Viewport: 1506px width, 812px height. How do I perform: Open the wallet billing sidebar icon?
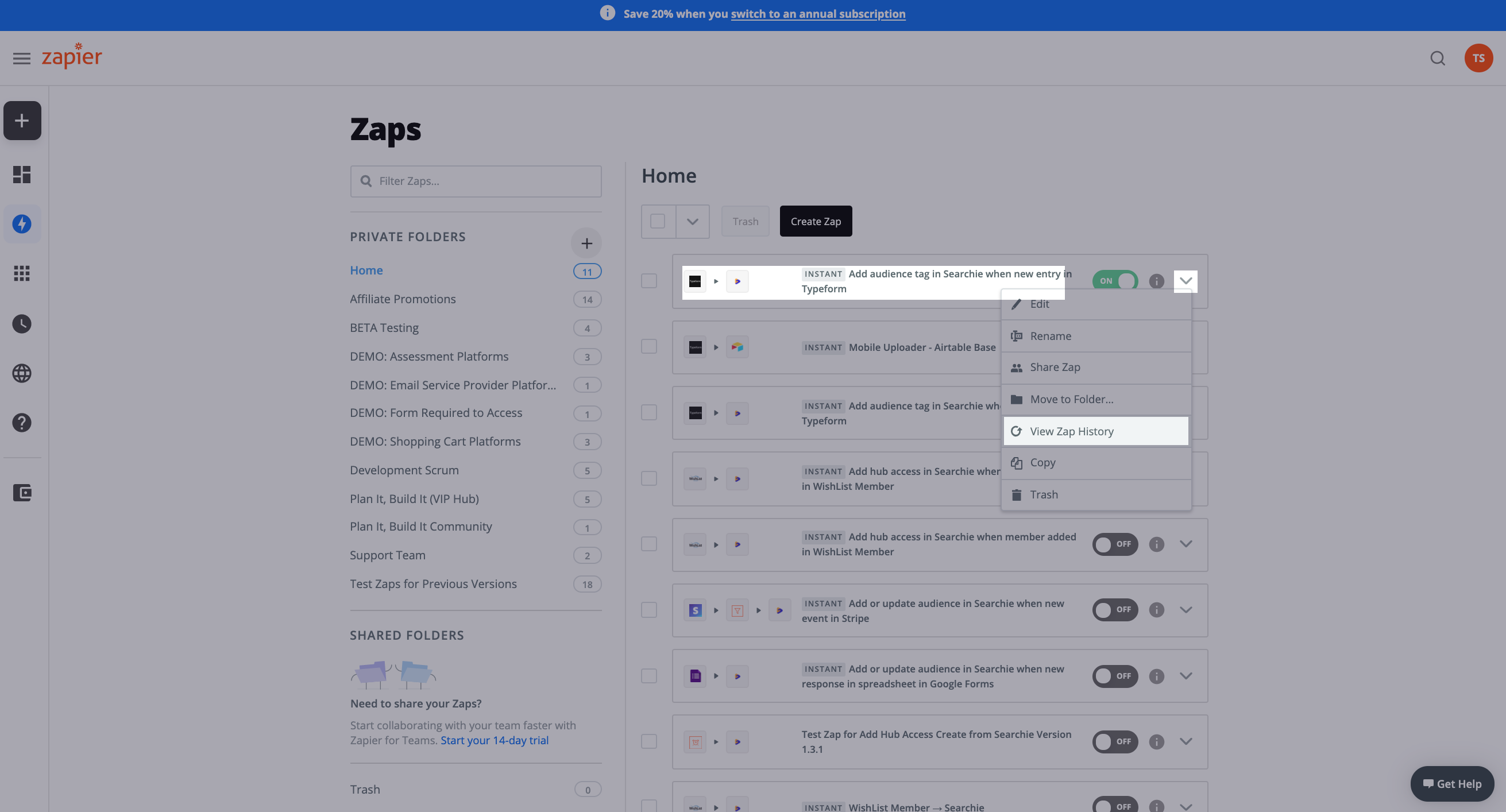click(22, 492)
